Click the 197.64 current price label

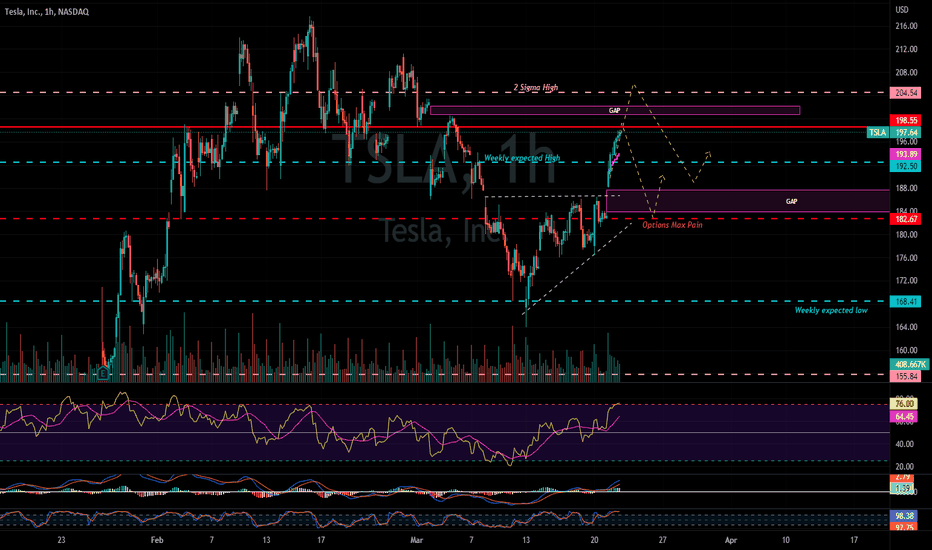[906, 133]
